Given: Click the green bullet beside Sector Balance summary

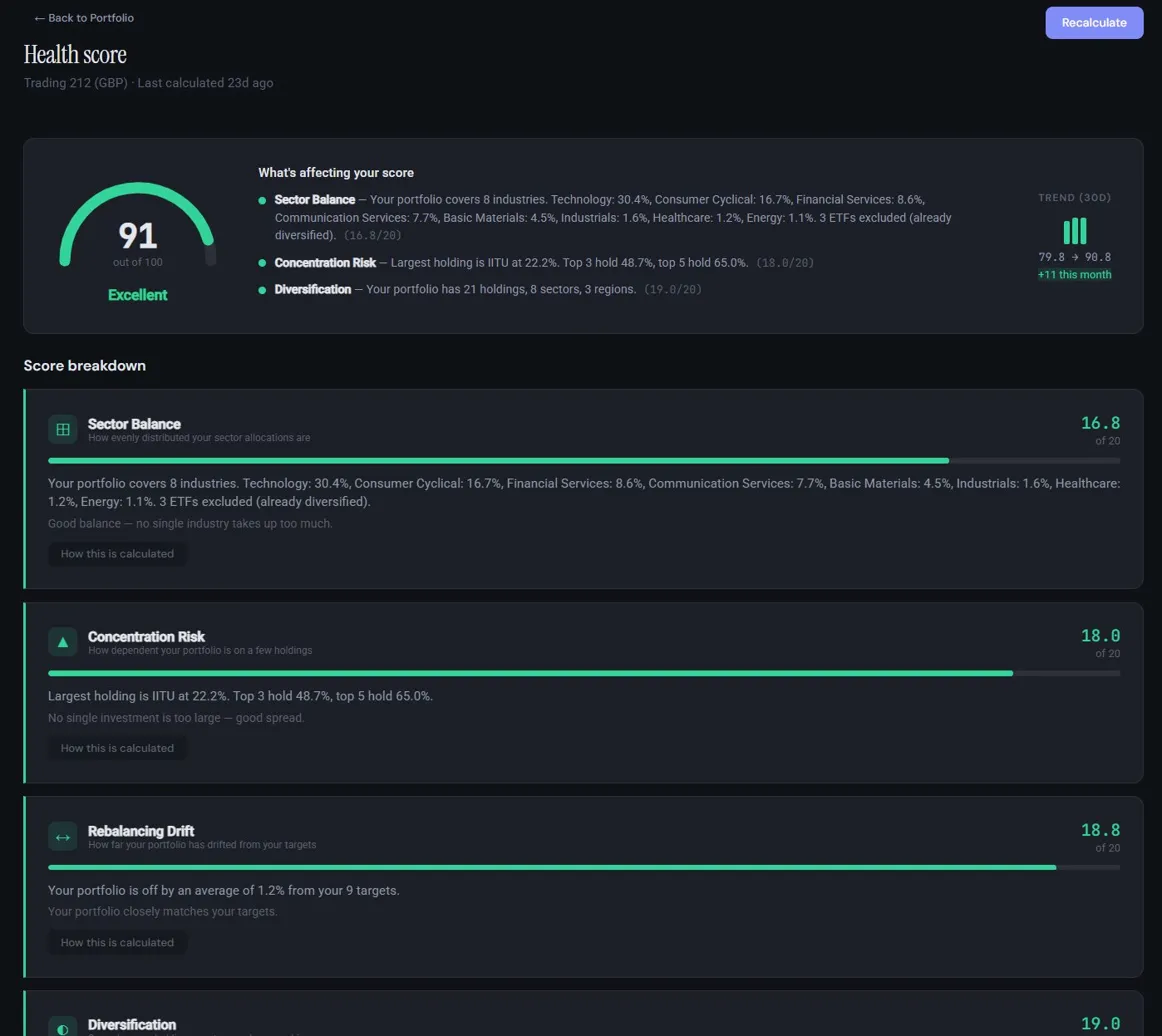Looking at the screenshot, I should (x=263, y=200).
